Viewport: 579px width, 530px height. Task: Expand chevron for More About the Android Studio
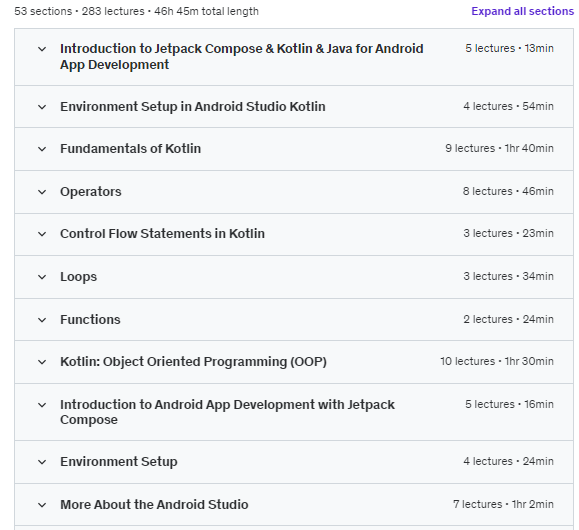pyautogui.click(x=42, y=505)
